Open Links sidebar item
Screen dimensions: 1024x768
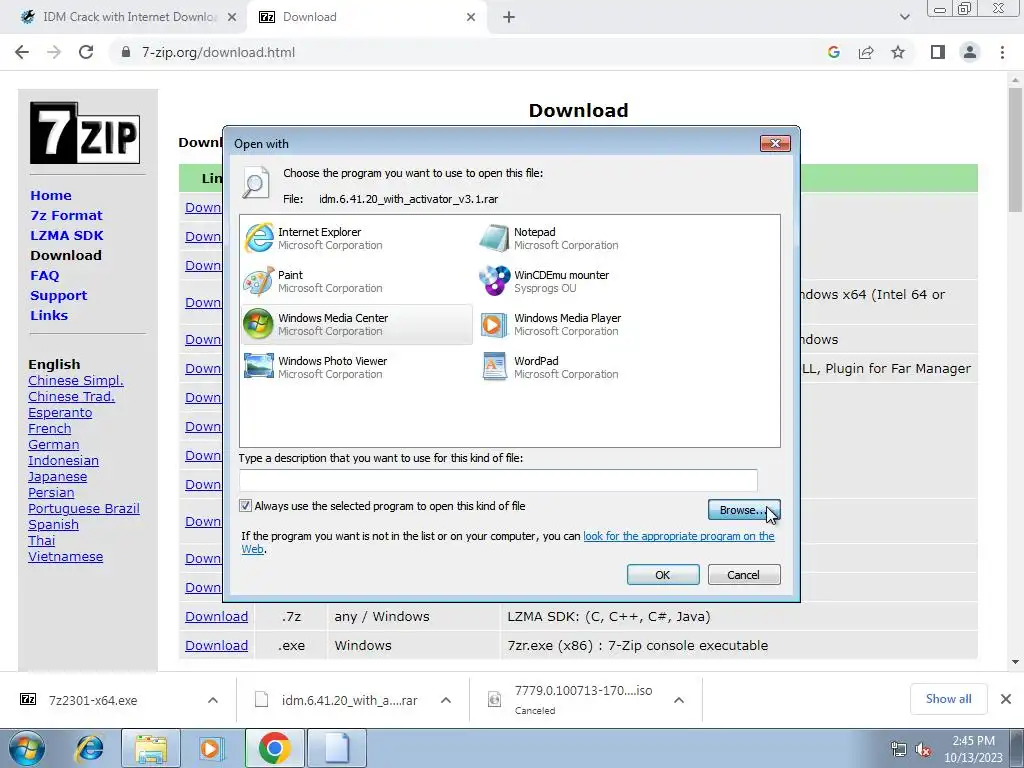(x=49, y=315)
